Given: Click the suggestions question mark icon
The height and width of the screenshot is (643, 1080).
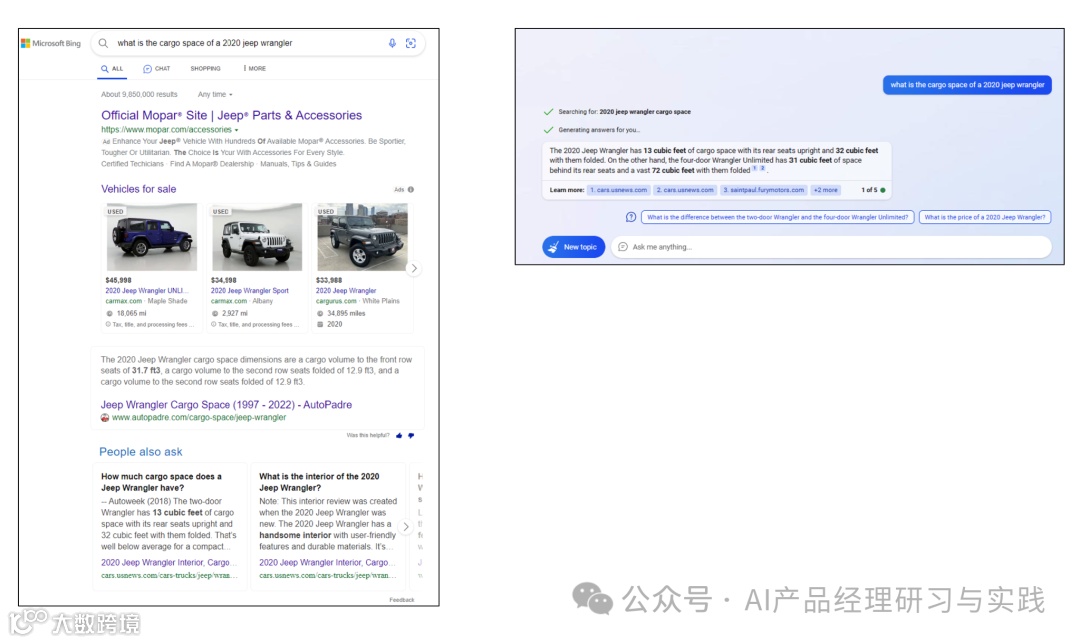Looking at the screenshot, I should coord(631,217).
